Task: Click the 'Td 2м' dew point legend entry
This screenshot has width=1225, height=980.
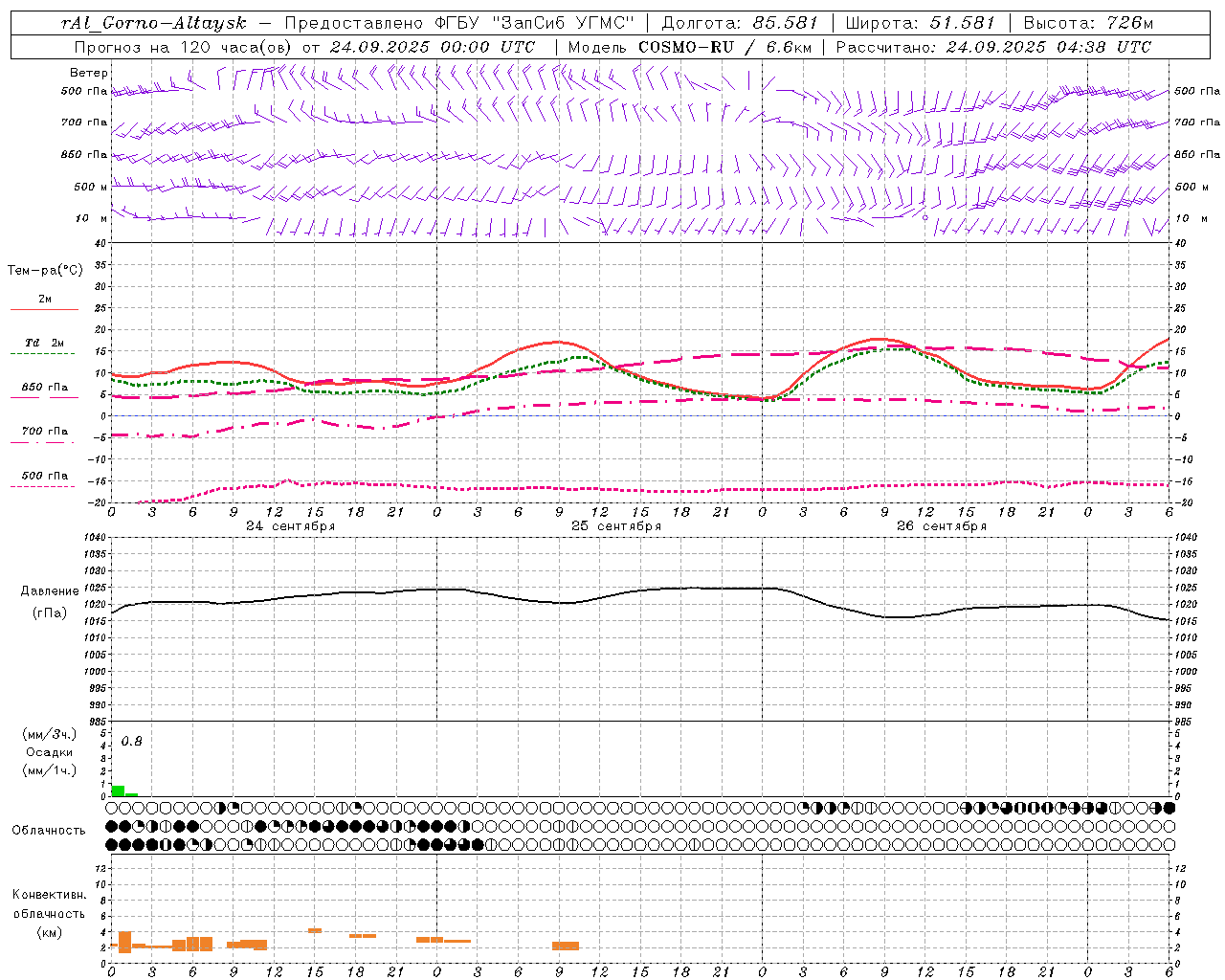Action: [45, 343]
